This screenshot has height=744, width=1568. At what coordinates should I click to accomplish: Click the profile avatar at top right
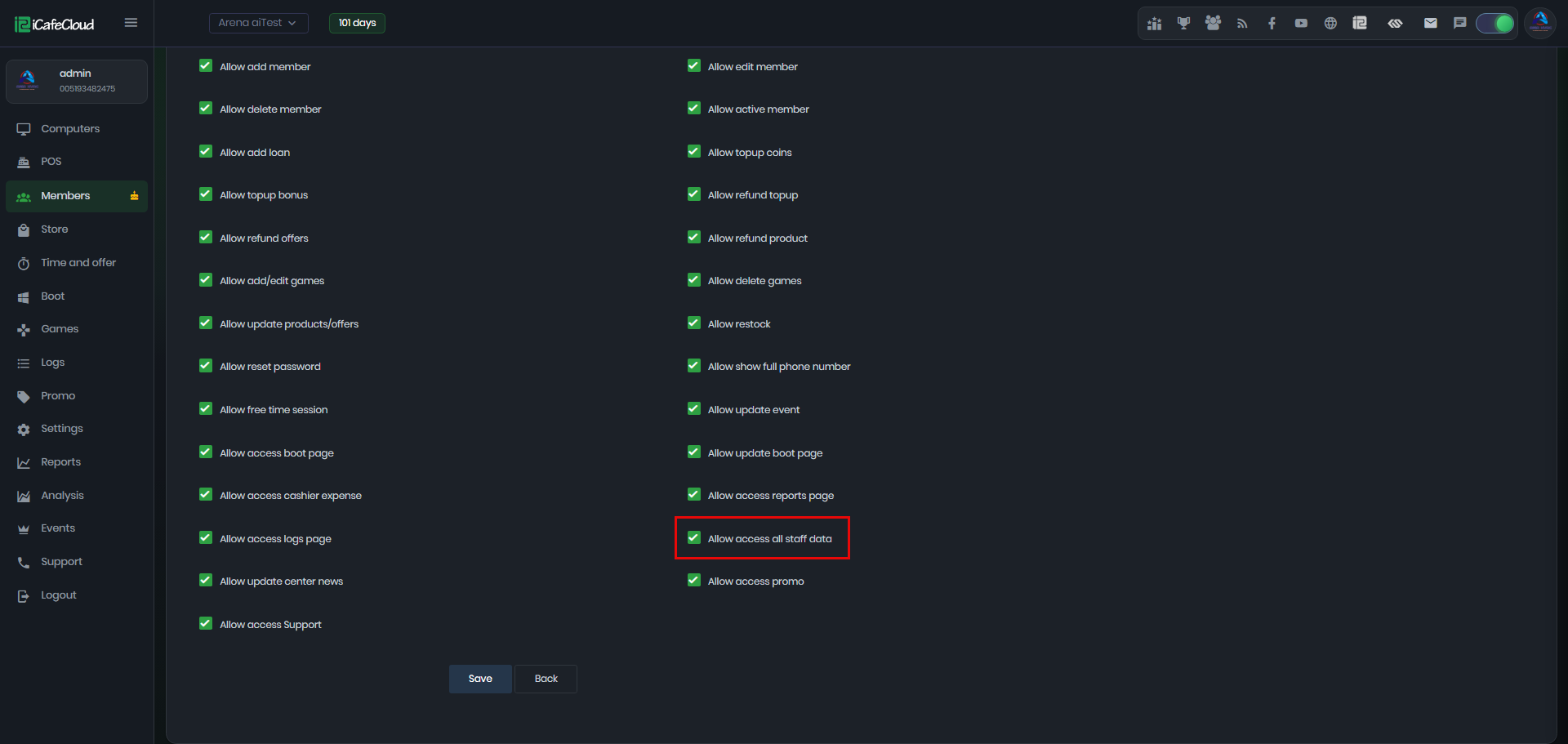coord(1540,23)
